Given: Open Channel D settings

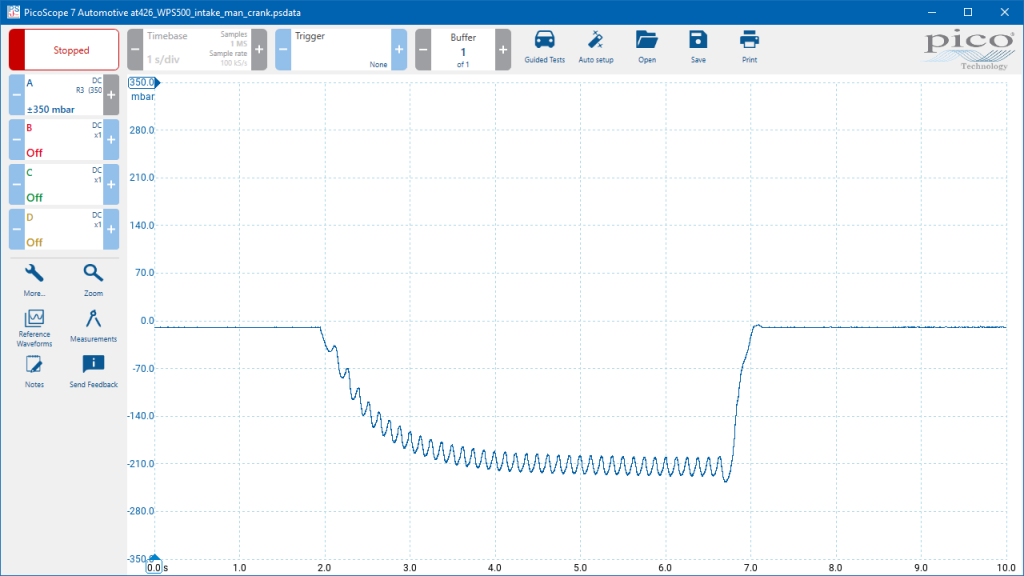Looking at the screenshot, I should (64, 229).
